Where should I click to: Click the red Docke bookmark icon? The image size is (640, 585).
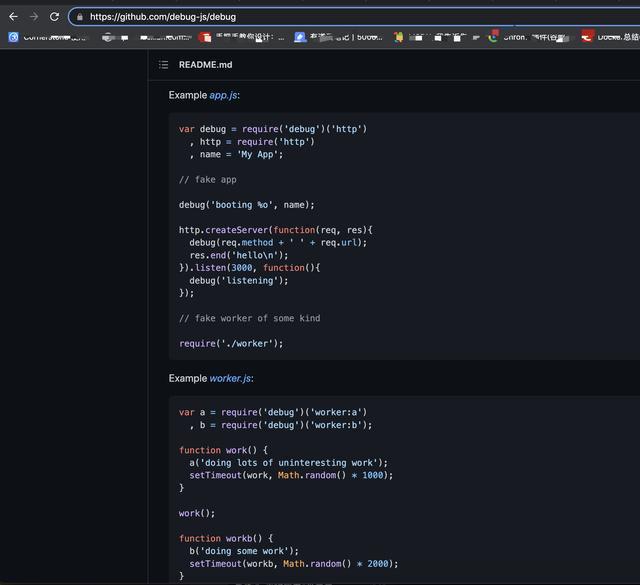(x=587, y=37)
